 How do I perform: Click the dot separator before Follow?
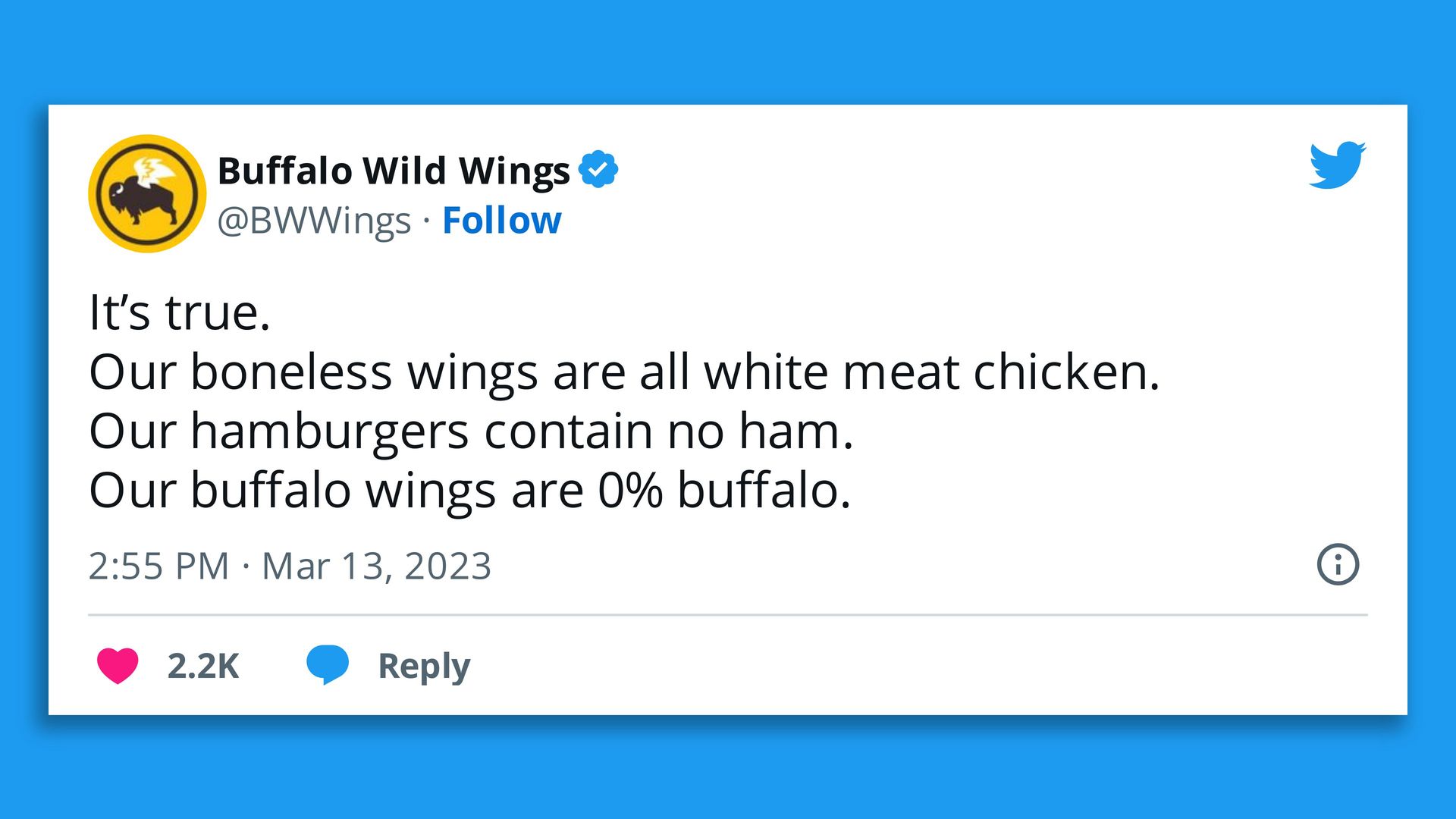pos(426,221)
